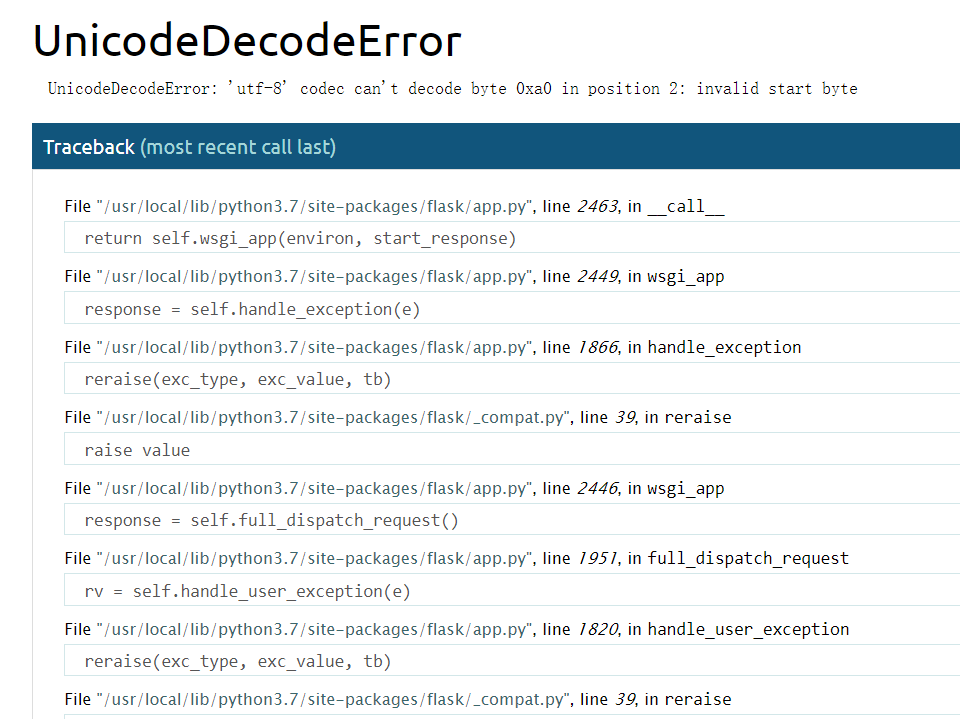The image size is (960, 719).
Task: Click the UnicodeDecodeError page heading
Action: pos(247,41)
